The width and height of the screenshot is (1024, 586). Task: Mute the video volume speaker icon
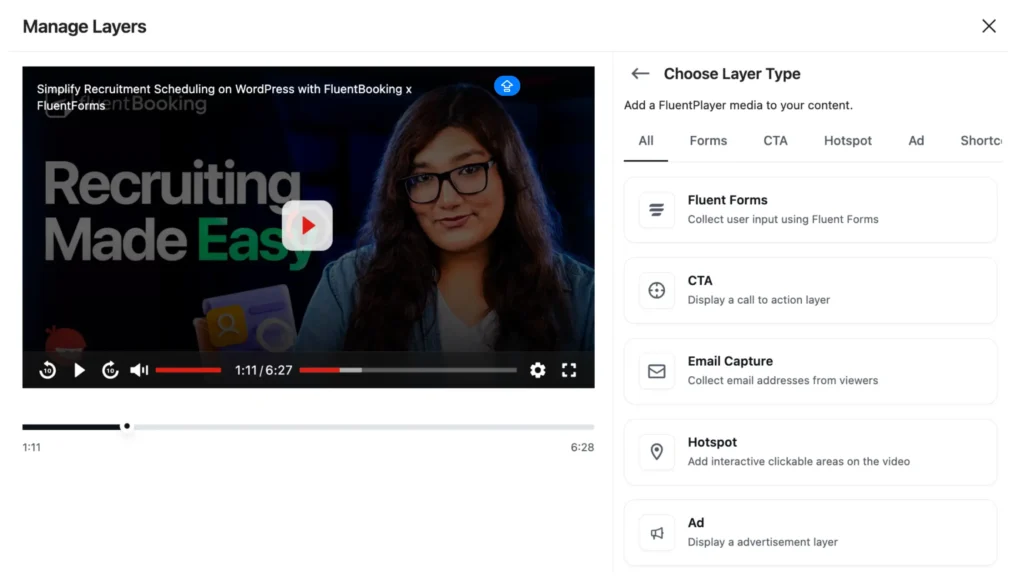pos(139,370)
